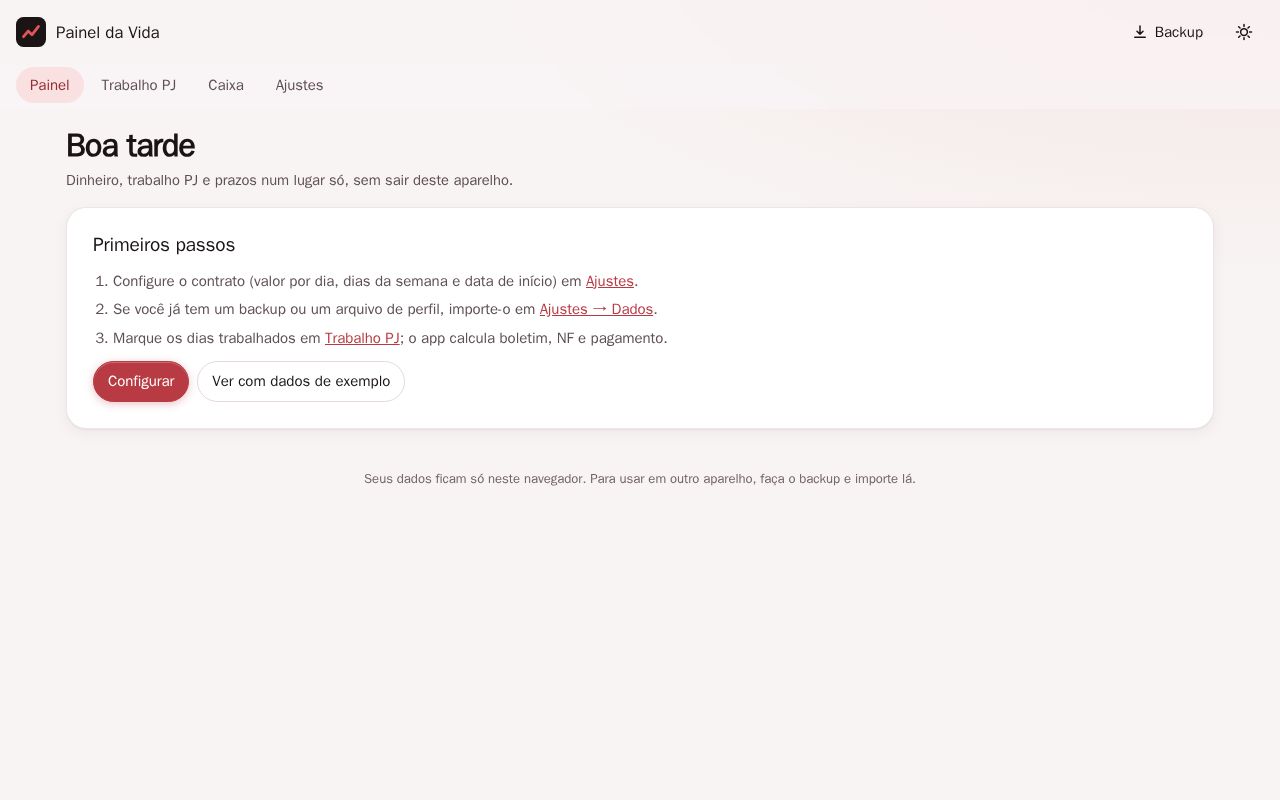Open the Caixa tab
Viewport: 1280px width, 800px height.
point(226,85)
